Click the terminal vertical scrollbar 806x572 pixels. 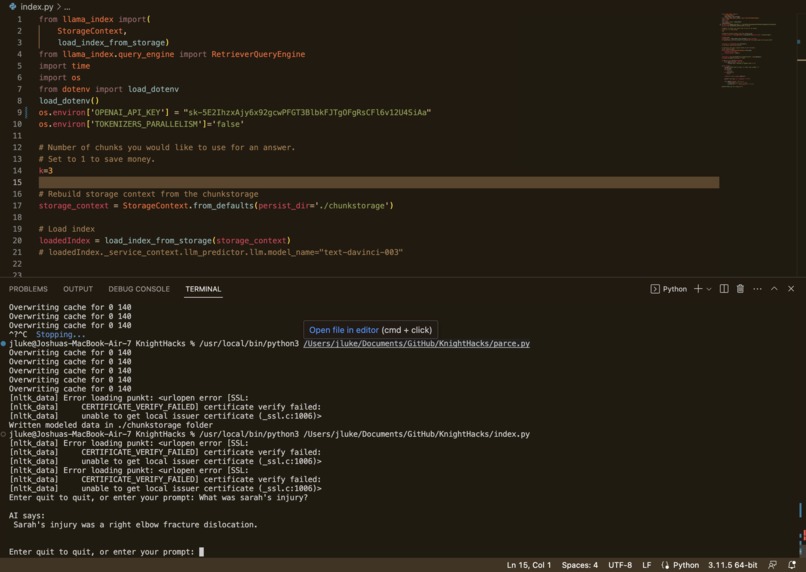click(801, 427)
